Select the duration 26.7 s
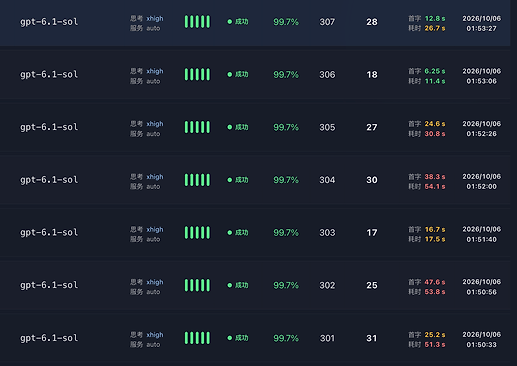The image size is (517, 366). (435, 28)
